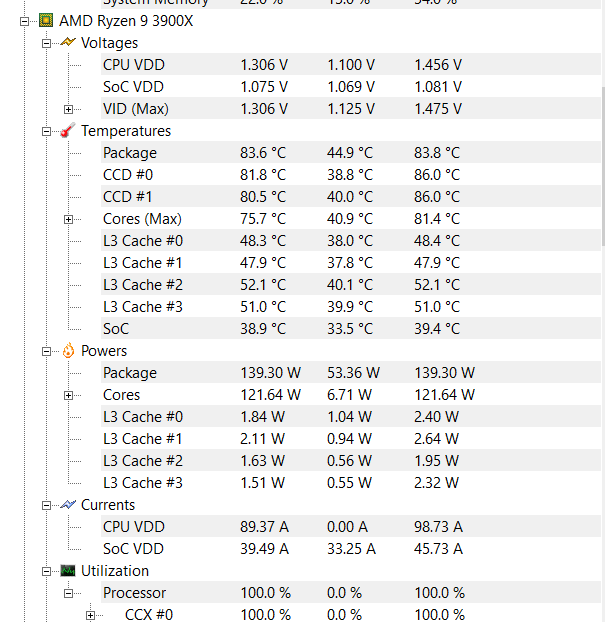Expand the VID (Max) row
The width and height of the screenshot is (605, 622).
pos(68,109)
